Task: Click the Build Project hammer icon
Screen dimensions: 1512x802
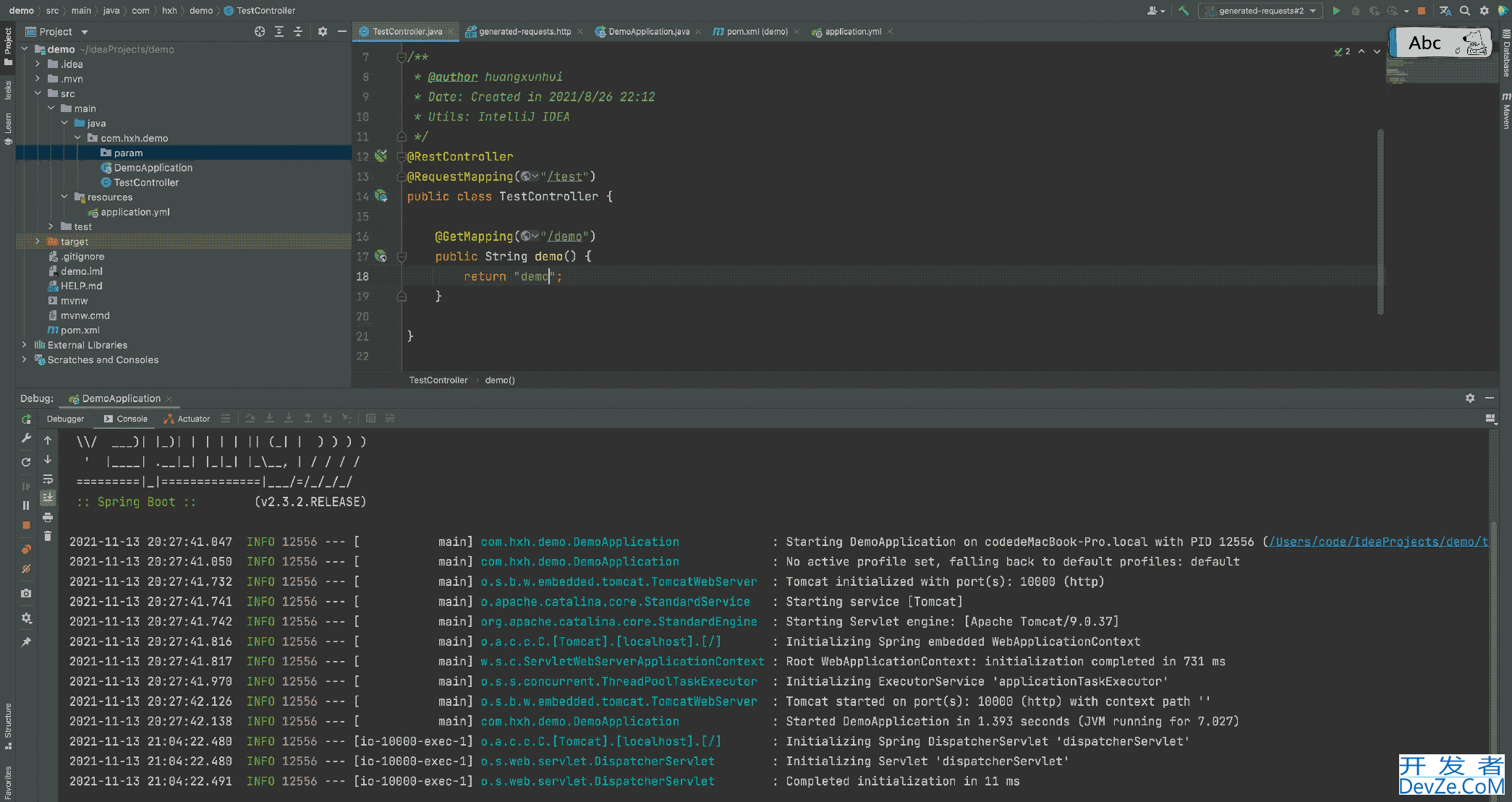Action: [x=1184, y=11]
